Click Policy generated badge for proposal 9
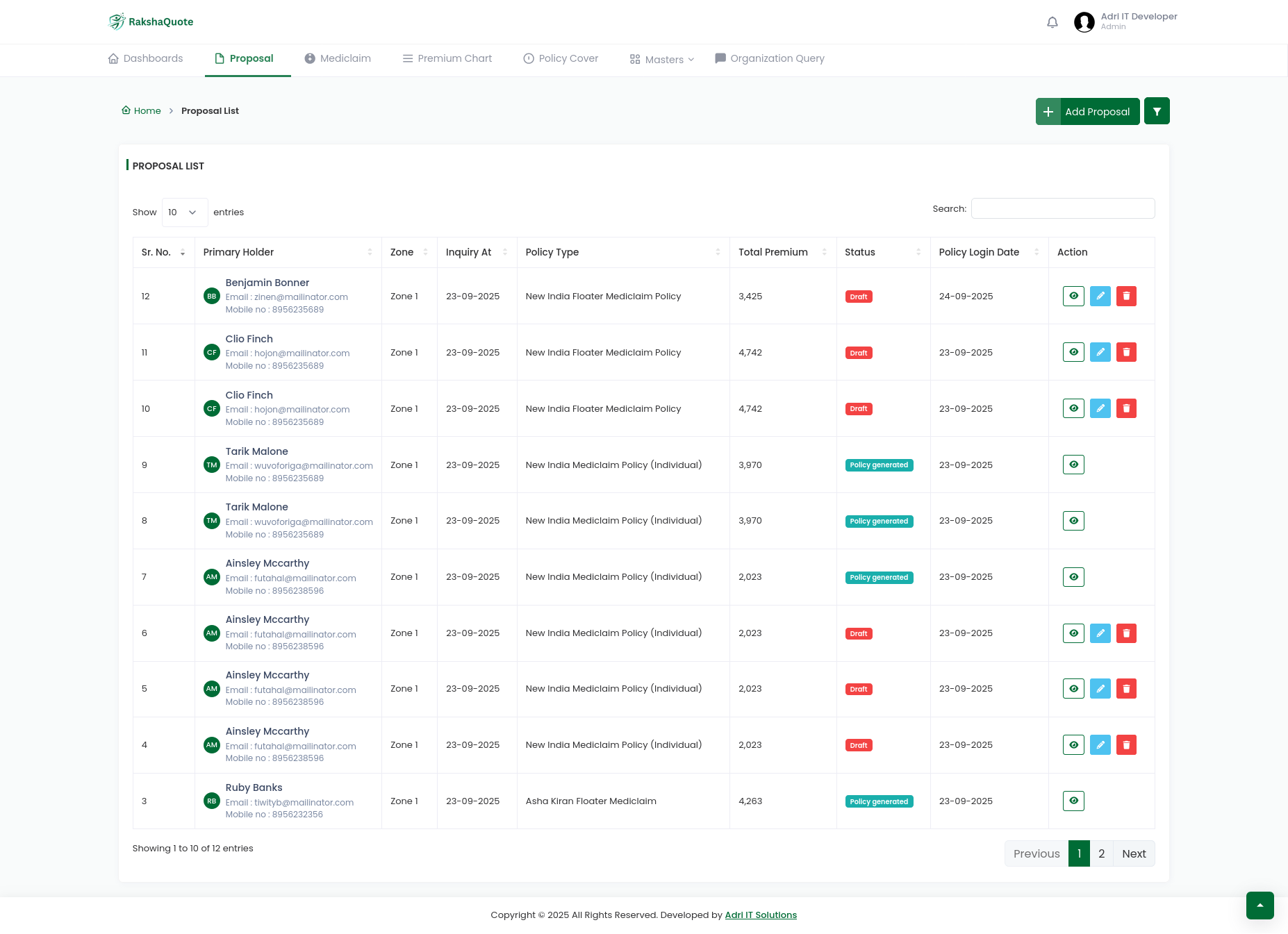The height and width of the screenshot is (934, 1288). (879, 465)
